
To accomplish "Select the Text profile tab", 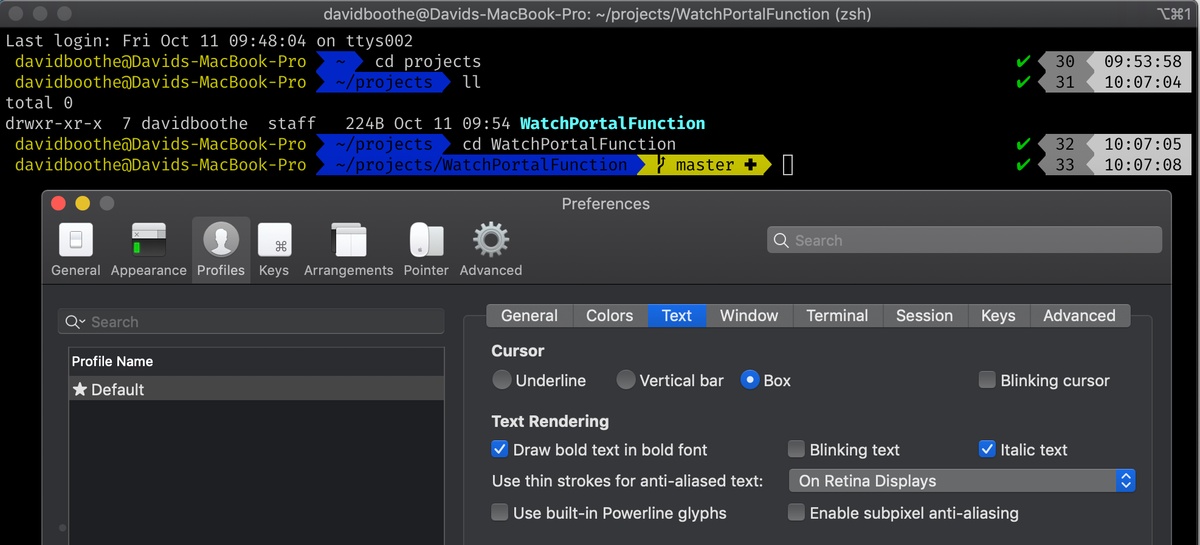I will click(677, 315).
